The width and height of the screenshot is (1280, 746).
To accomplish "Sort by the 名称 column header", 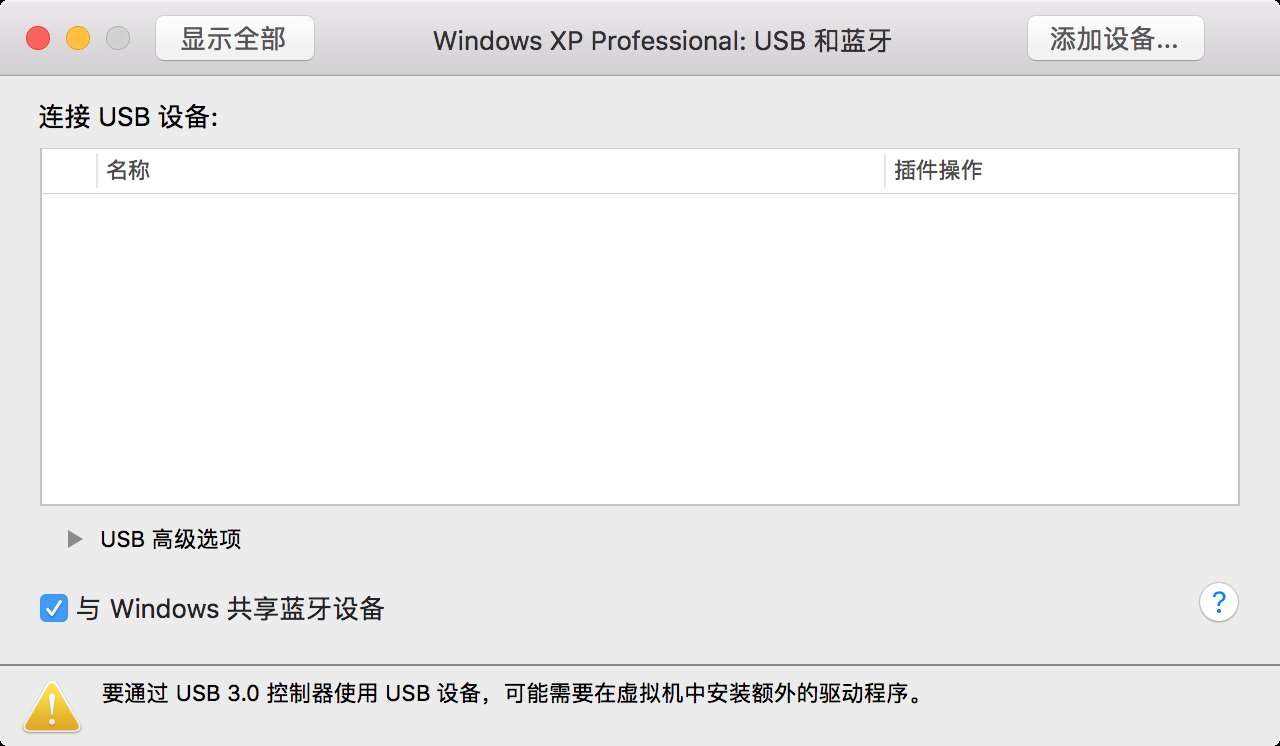I will point(491,171).
